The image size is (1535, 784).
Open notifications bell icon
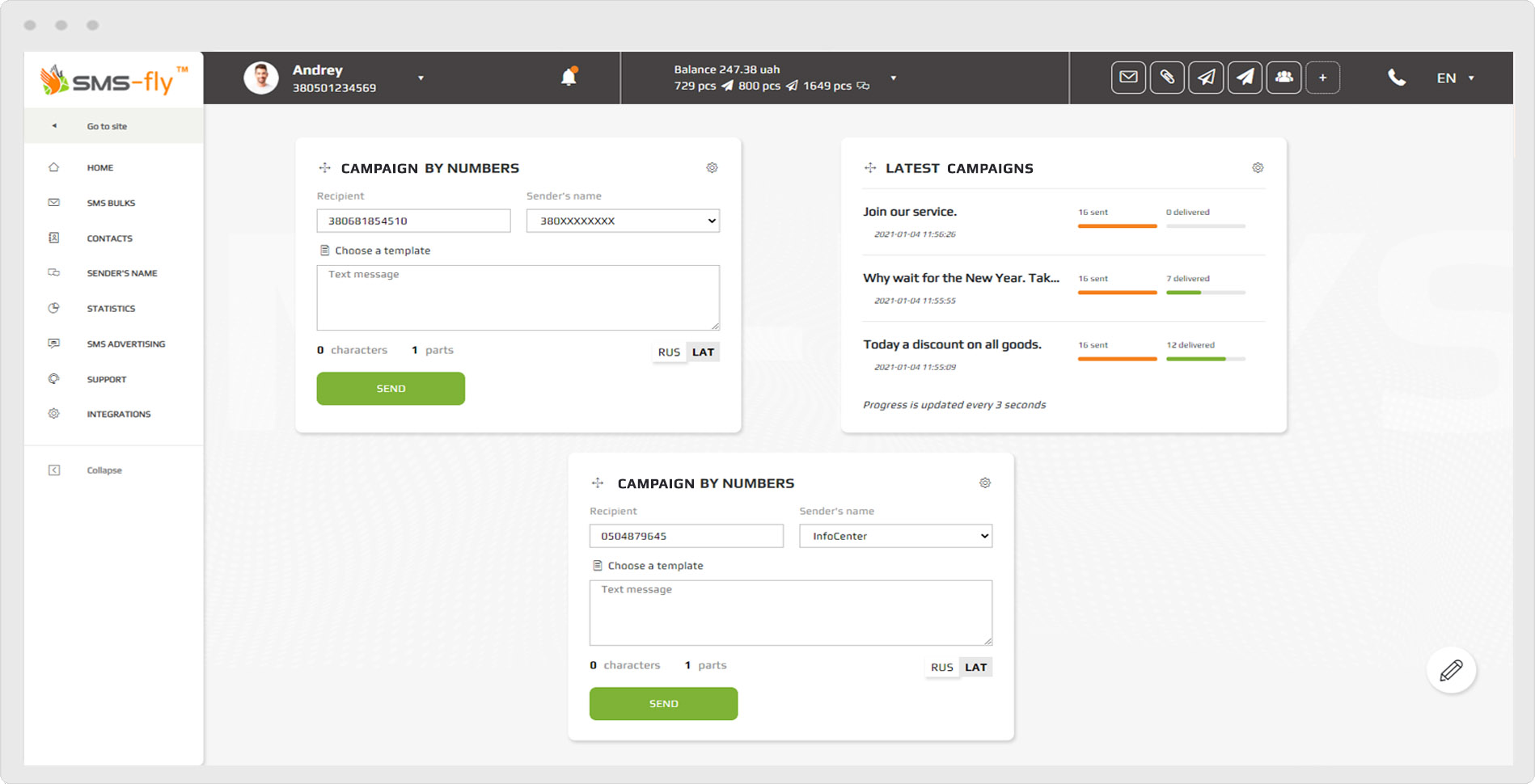pos(569,77)
